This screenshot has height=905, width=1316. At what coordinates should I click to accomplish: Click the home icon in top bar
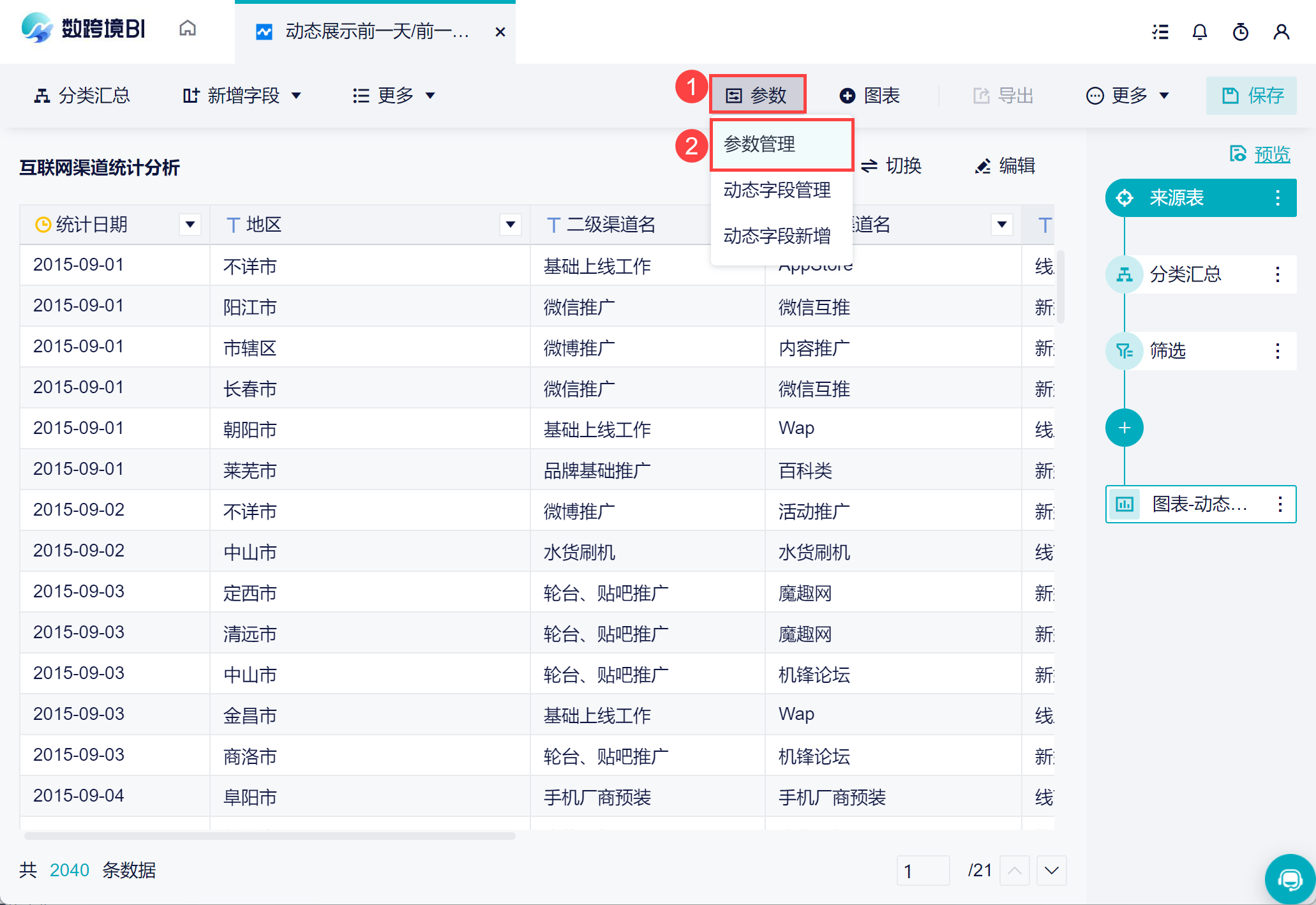point(187,29)
